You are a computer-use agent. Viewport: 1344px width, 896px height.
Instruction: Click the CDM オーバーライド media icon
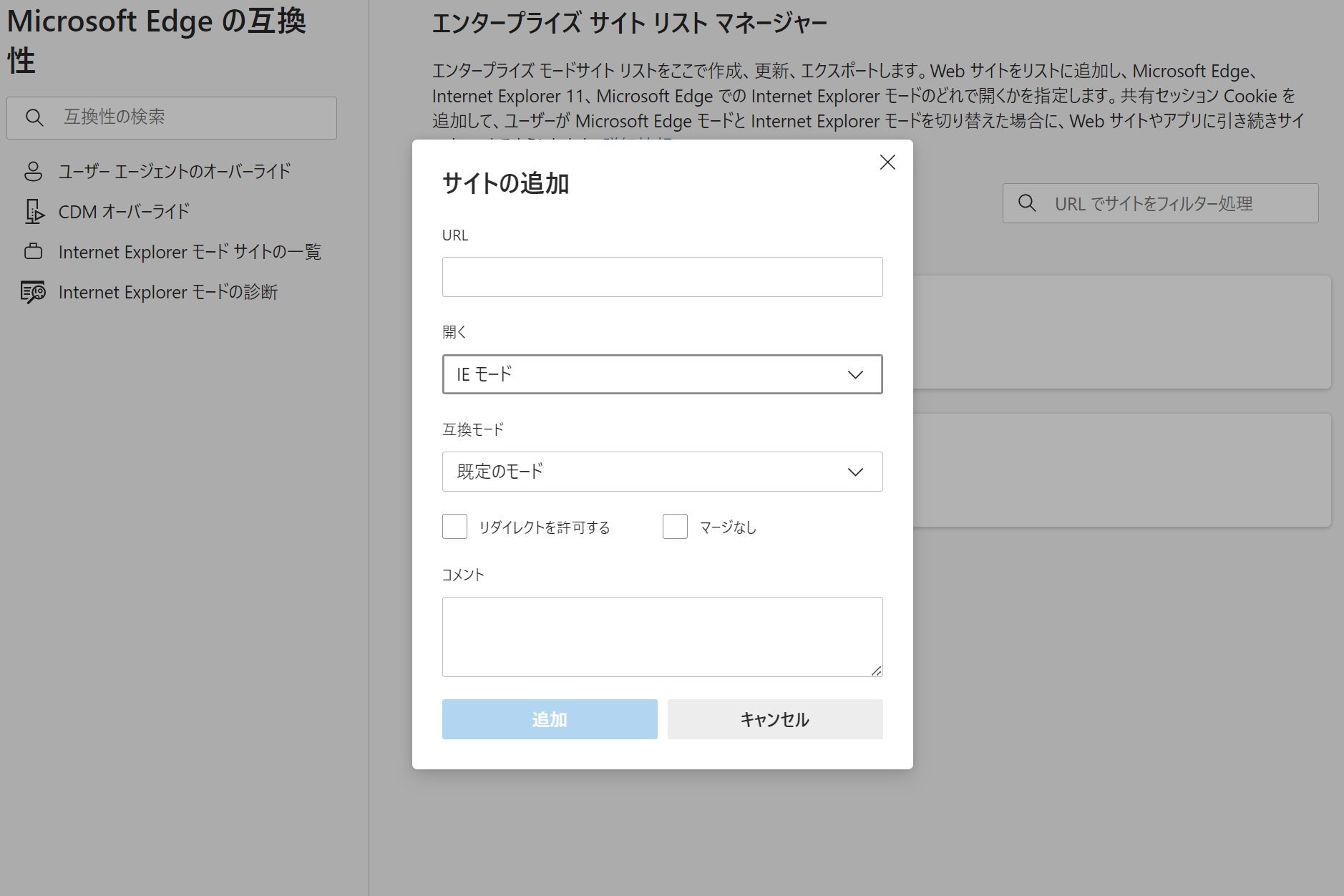pos(34,212)
